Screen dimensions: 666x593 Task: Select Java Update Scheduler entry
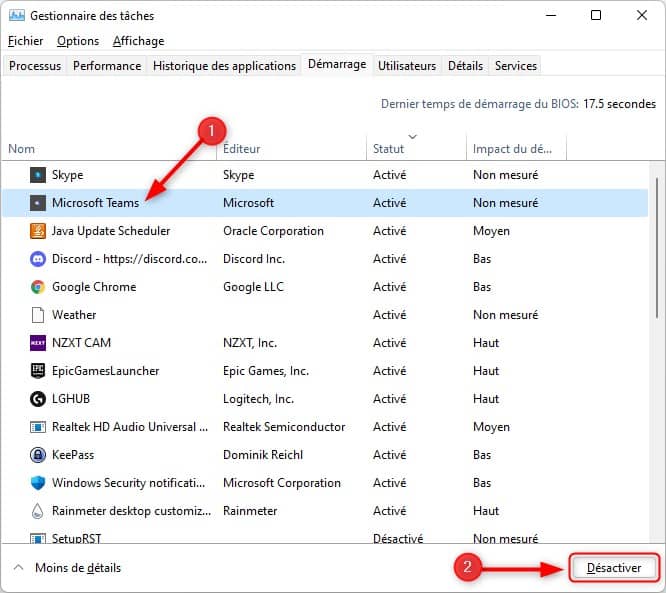(111, 231)
